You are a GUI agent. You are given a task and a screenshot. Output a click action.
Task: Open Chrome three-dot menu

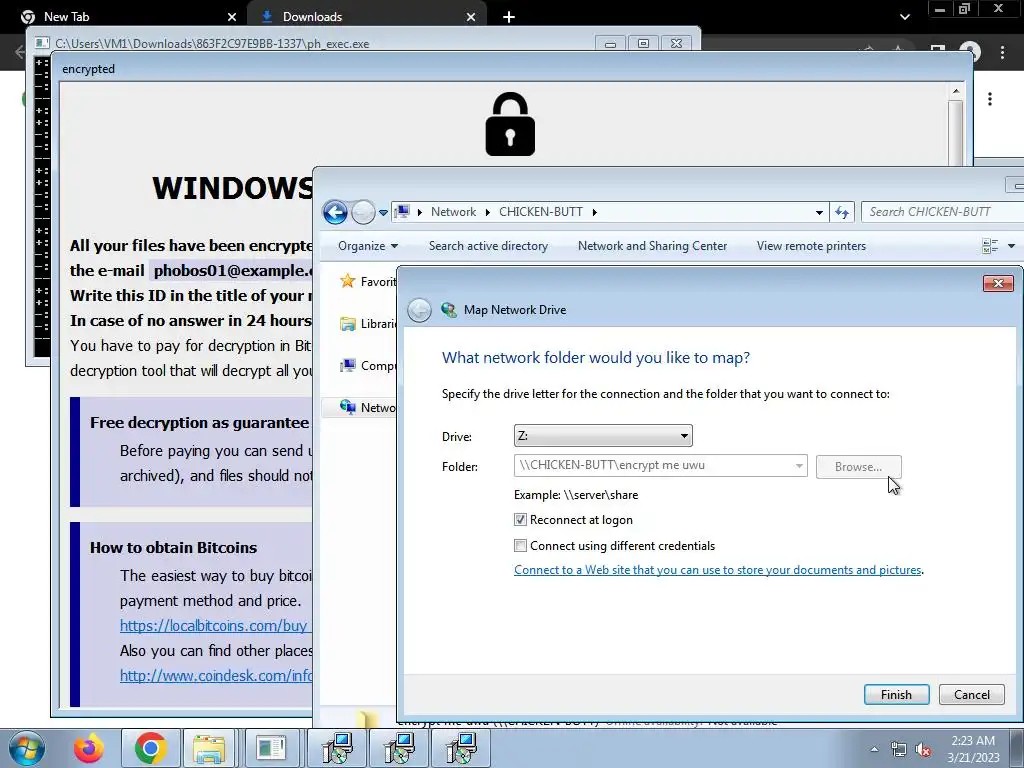(1002, 52)
